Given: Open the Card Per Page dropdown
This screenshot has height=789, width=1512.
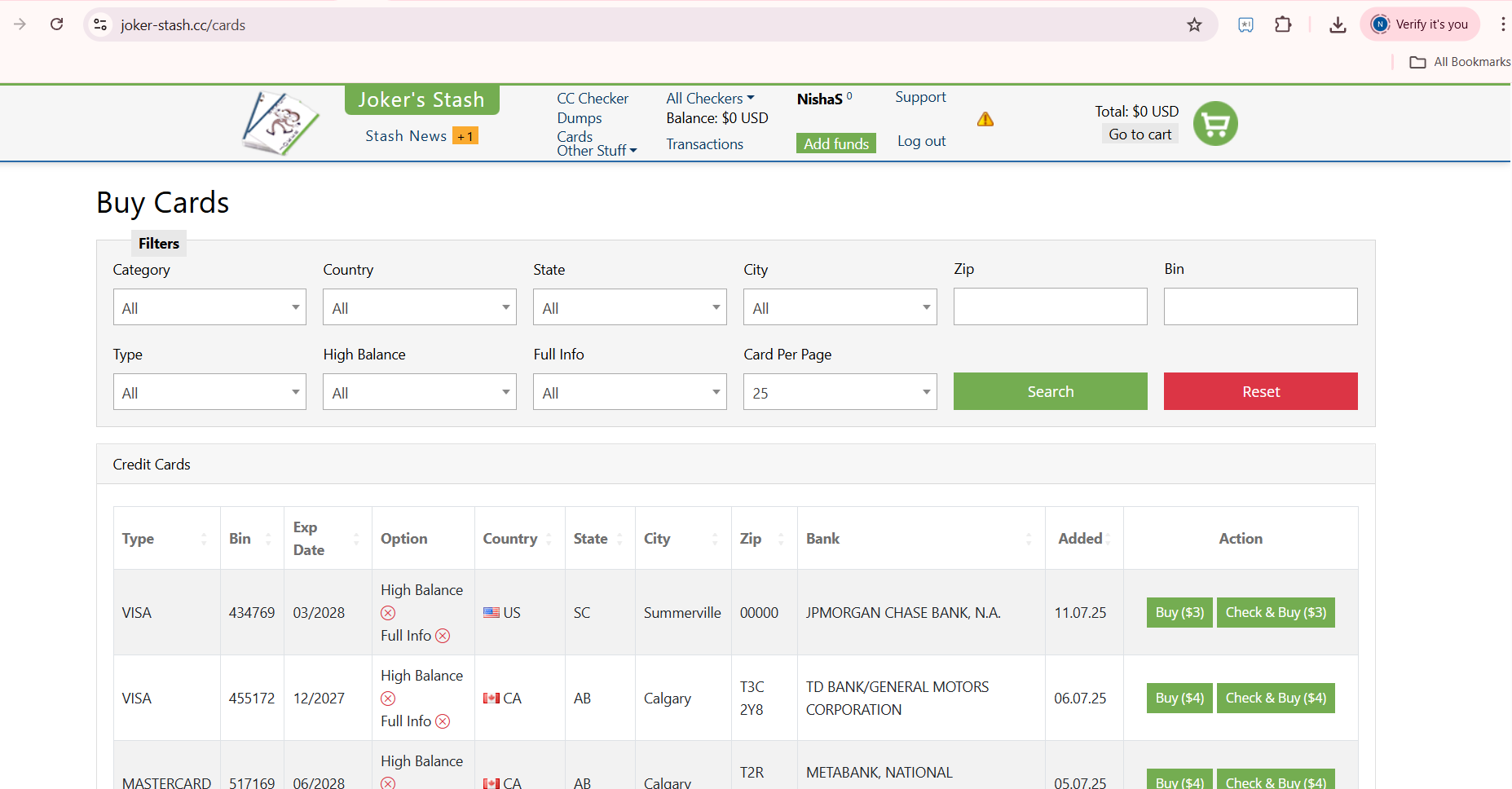Looking at the screenshot, I should point(840,392).
